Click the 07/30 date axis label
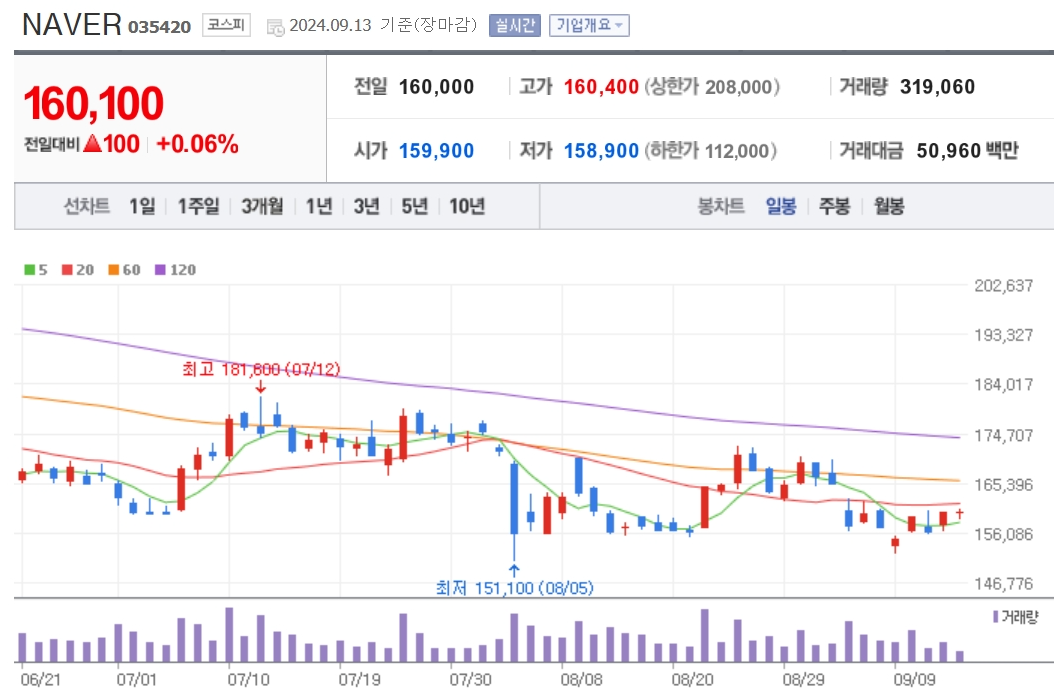The height and width of the screenshot is (696, 1054). click(x=471, y=679)
